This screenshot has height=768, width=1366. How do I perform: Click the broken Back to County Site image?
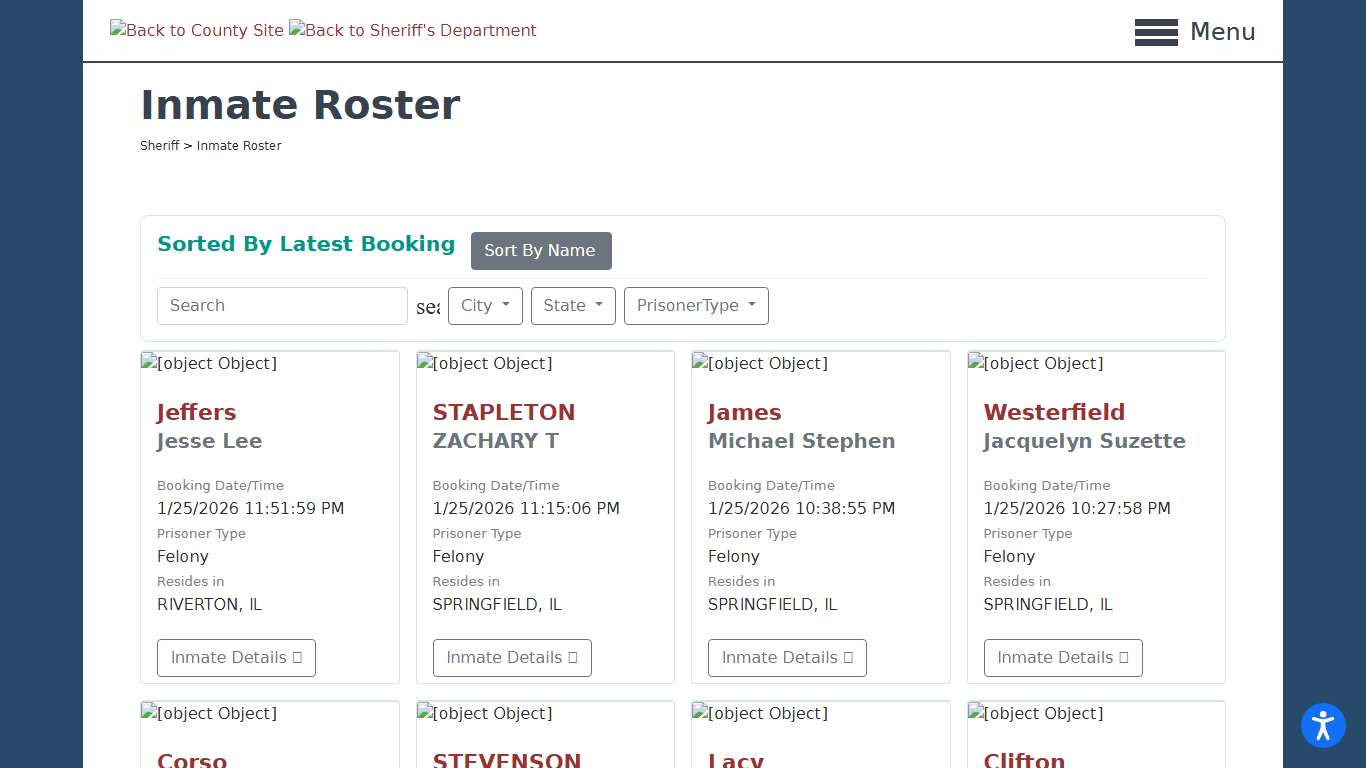click(x=196, y=30)
